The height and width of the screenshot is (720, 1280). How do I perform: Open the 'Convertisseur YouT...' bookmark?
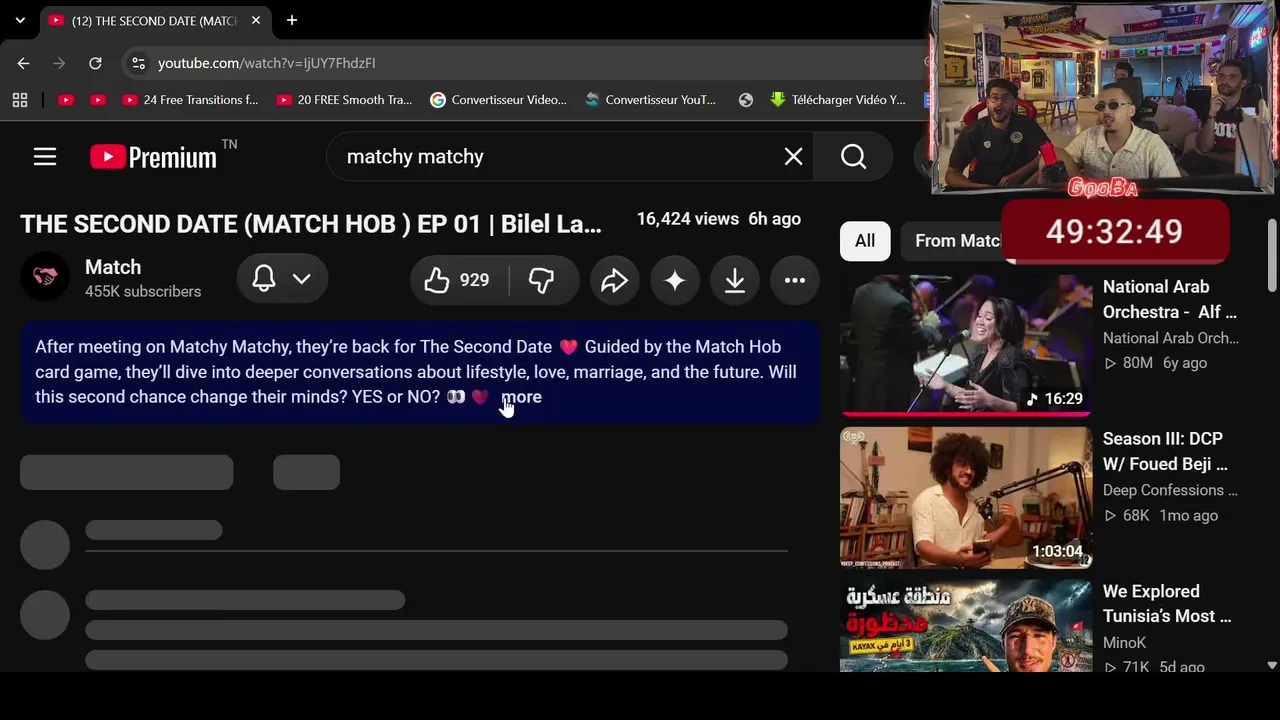click(650, 100)
